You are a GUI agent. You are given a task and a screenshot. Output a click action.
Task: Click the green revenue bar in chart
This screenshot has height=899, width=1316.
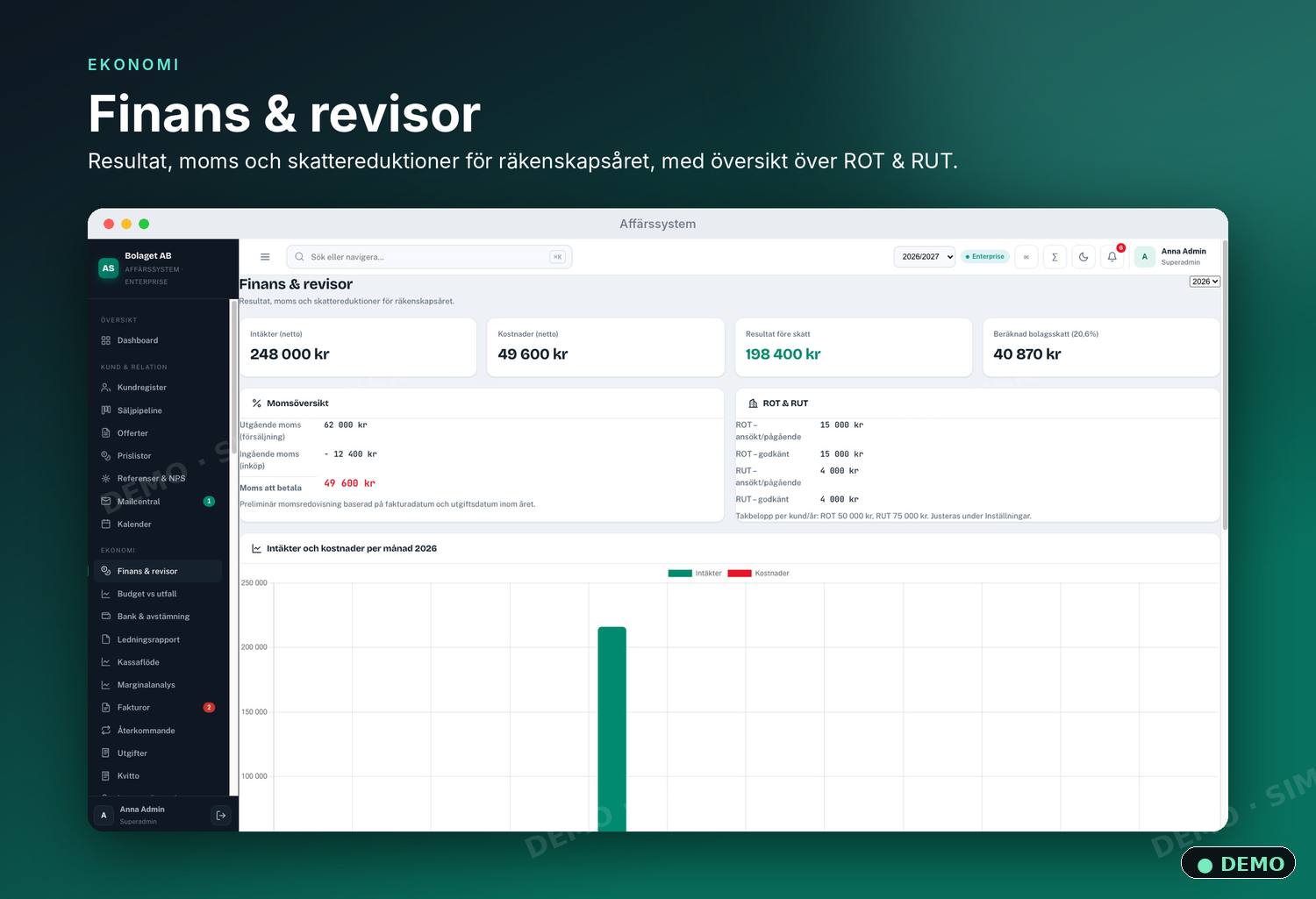point(612,729)
